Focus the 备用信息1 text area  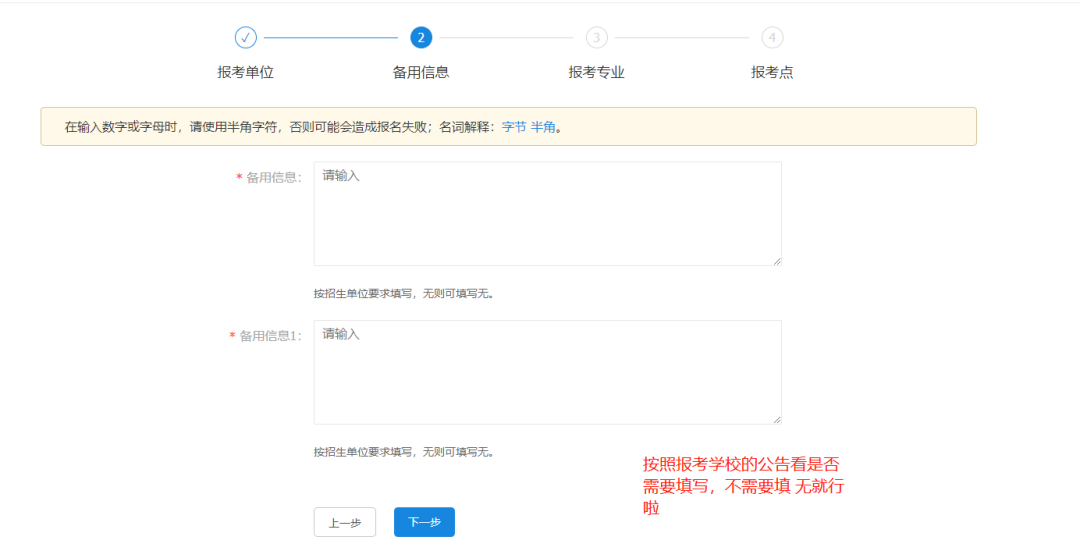point(547,372)
